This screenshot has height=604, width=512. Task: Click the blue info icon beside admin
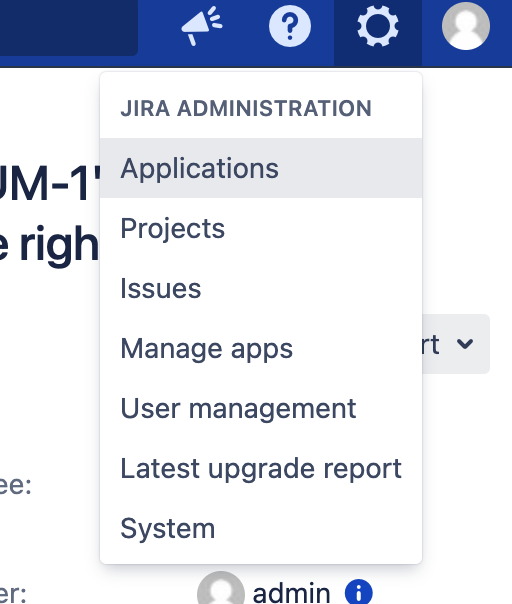point(359,592)
